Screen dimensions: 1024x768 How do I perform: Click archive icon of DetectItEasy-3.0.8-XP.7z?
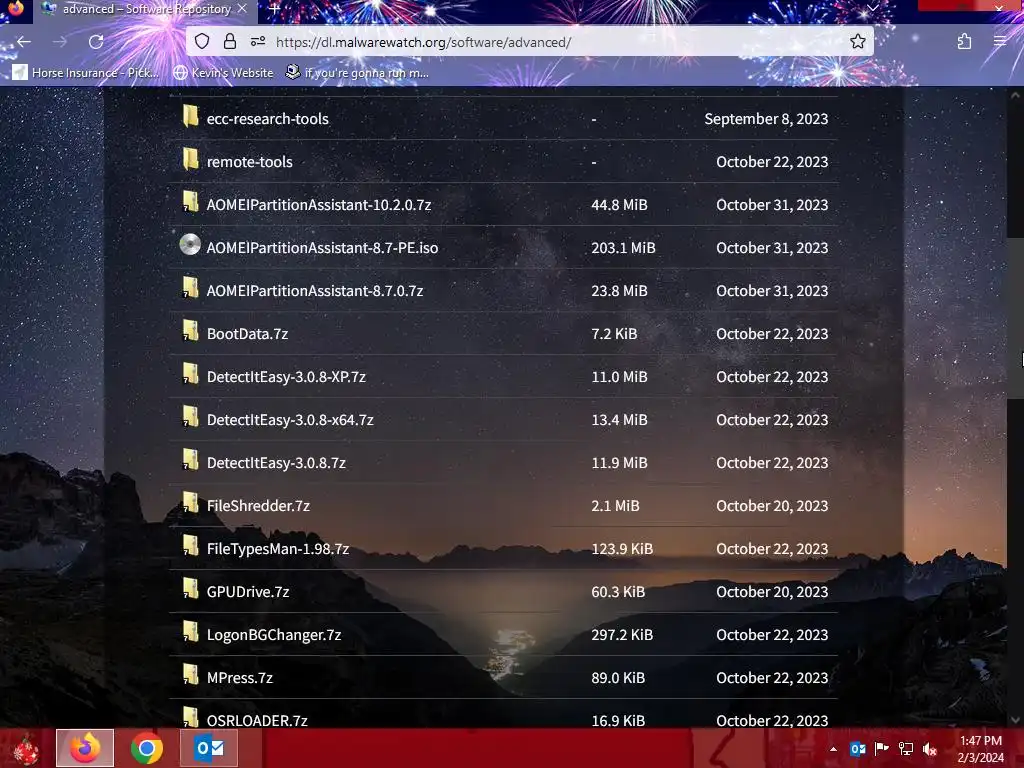(x=190, y=374)
